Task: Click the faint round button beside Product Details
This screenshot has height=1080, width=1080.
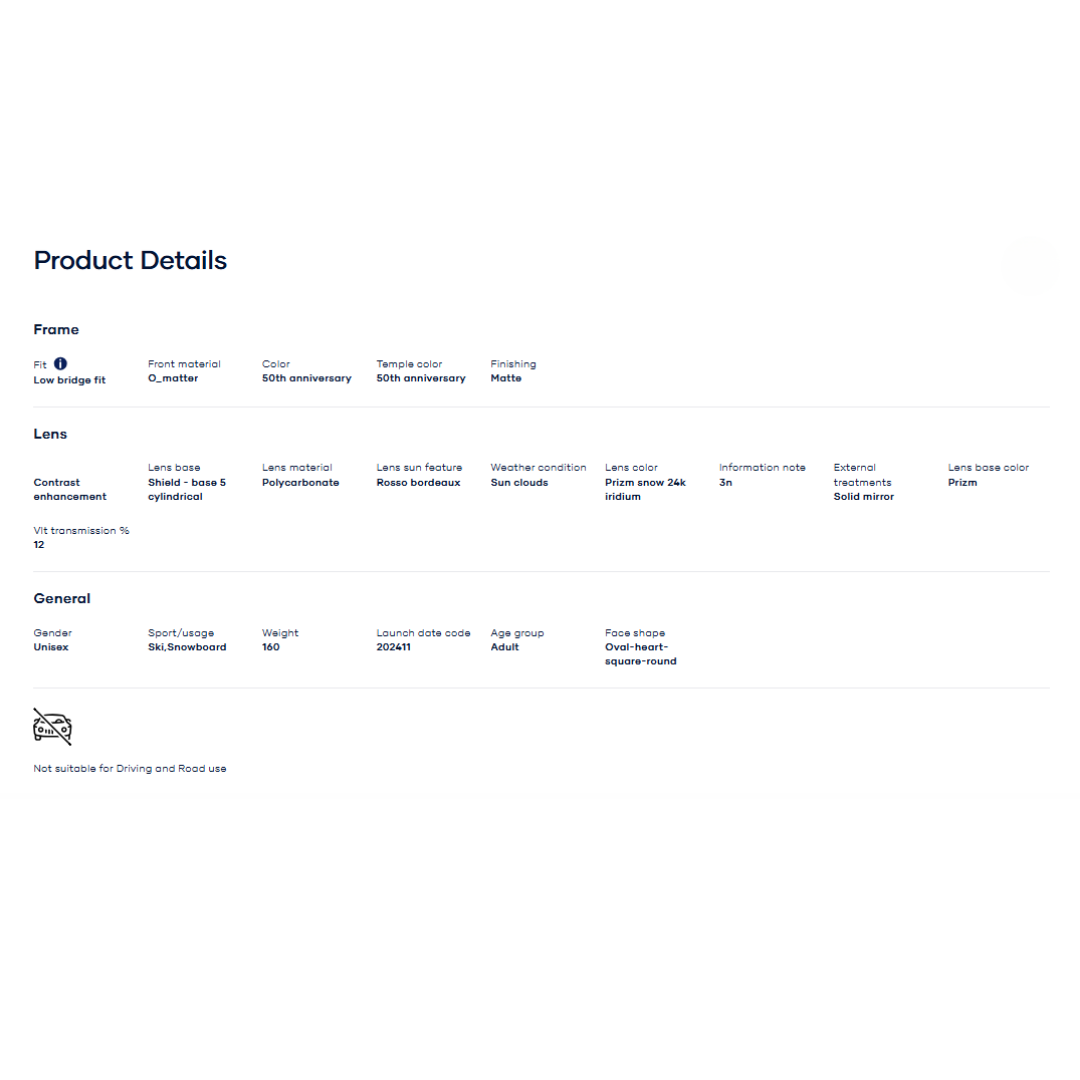Action: [1028, 266]
